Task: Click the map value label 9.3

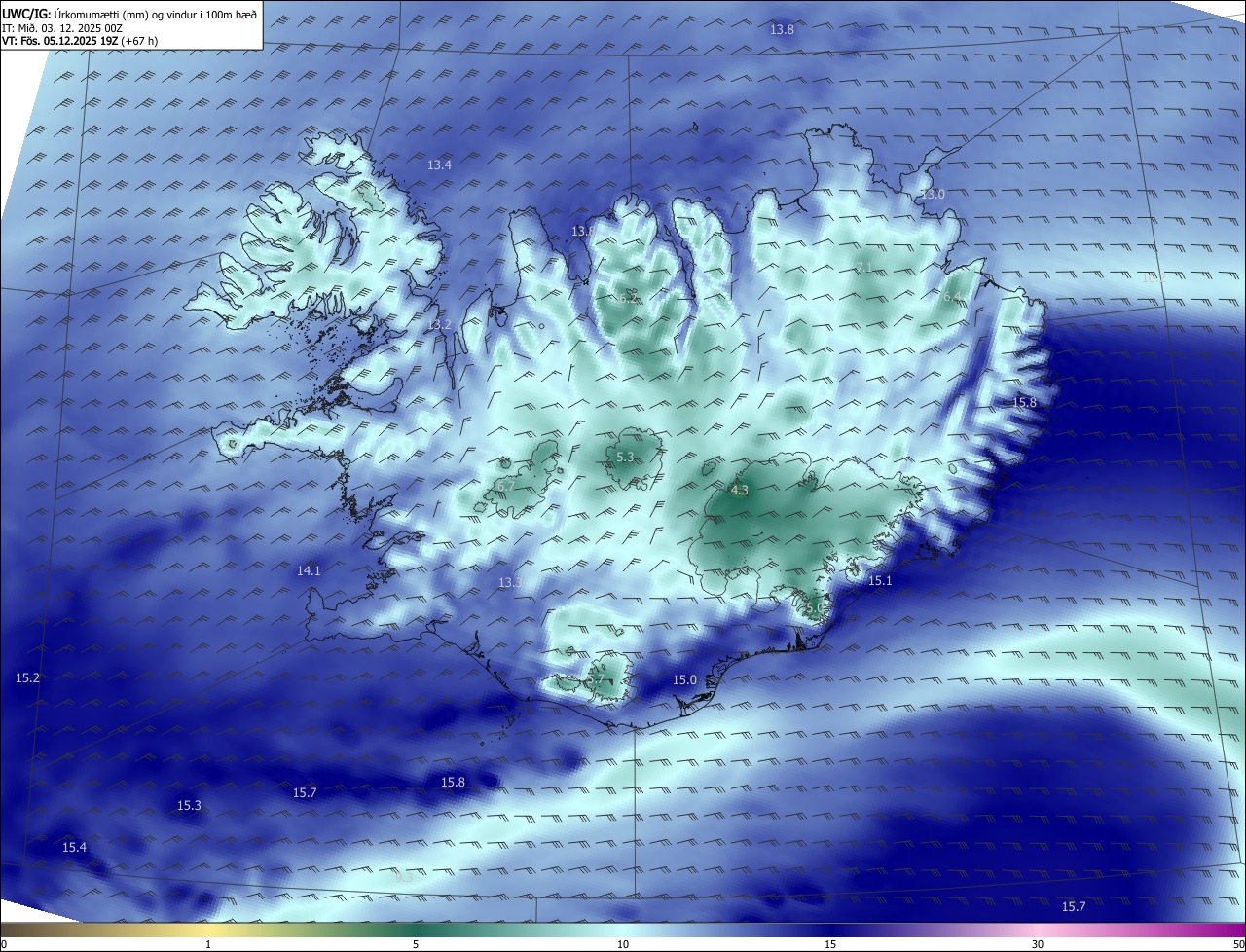Action: tap(404, 877)
